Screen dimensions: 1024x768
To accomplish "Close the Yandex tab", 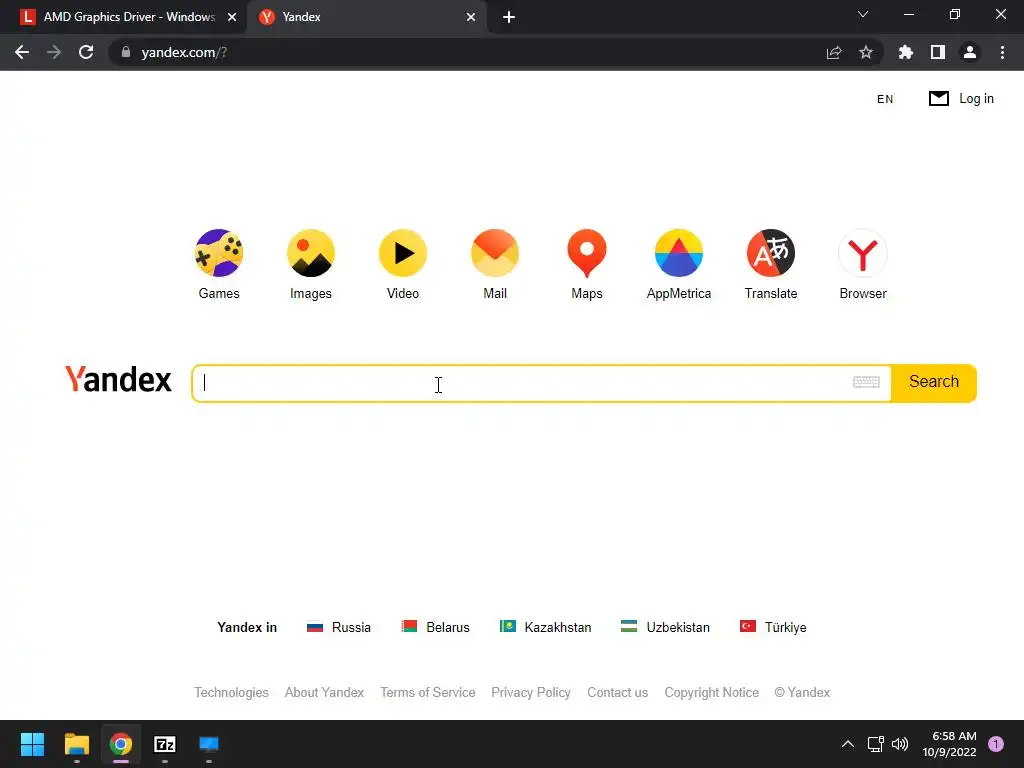I will click(x=471, y=17).
